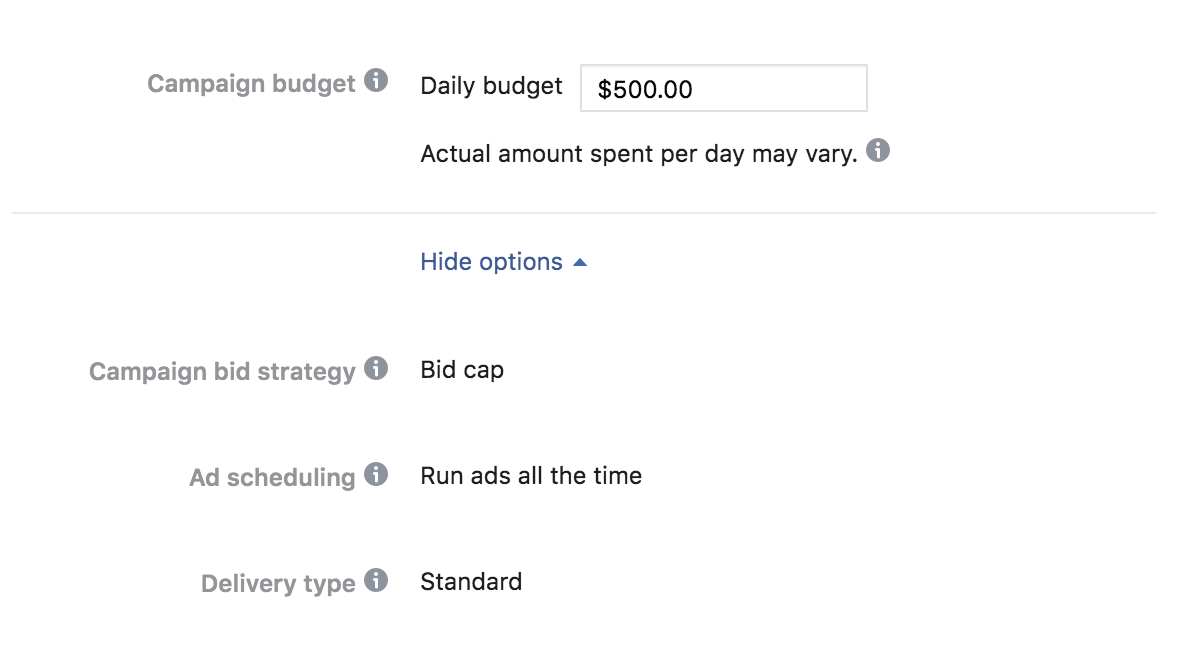1182x646 pixels.
Task: Focus the Daily budget input field
Action: click(723, 88)
